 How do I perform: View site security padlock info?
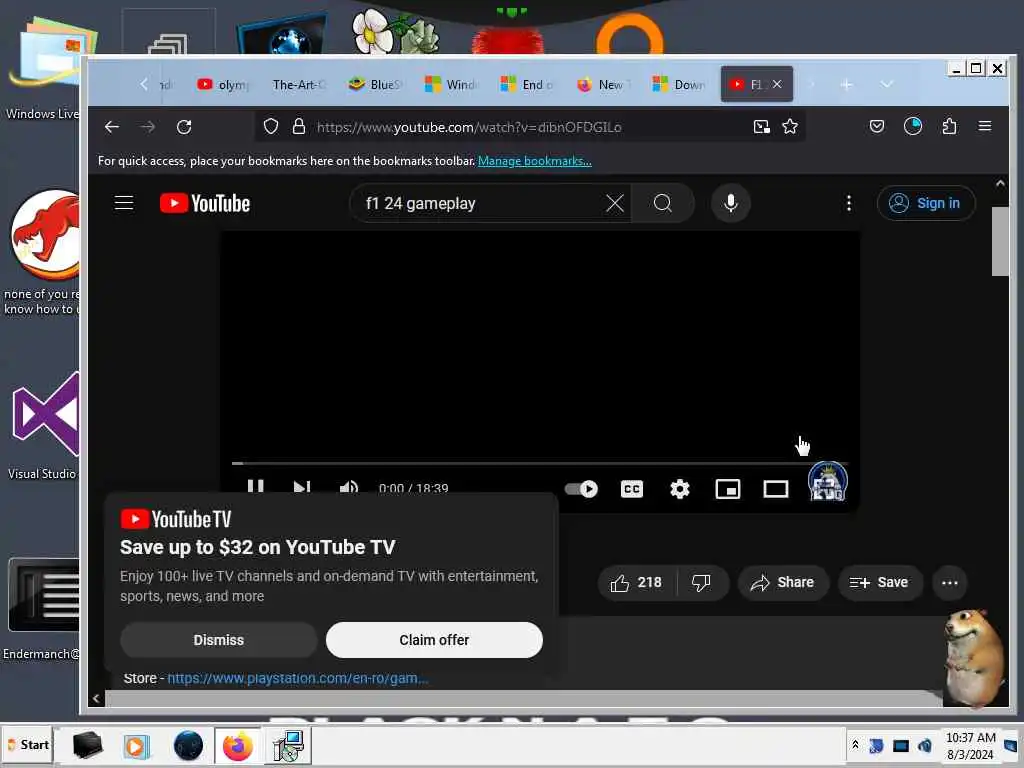point(299,127)
